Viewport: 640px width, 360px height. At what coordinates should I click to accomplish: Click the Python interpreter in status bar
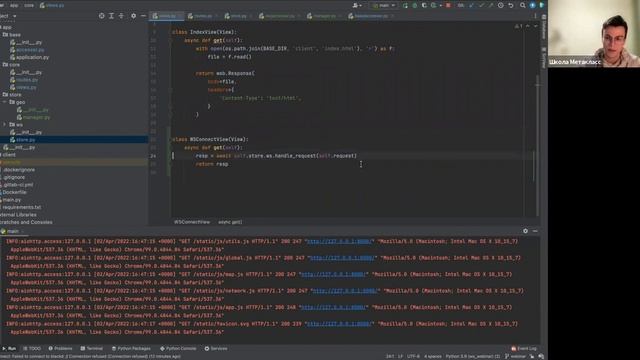472,356
